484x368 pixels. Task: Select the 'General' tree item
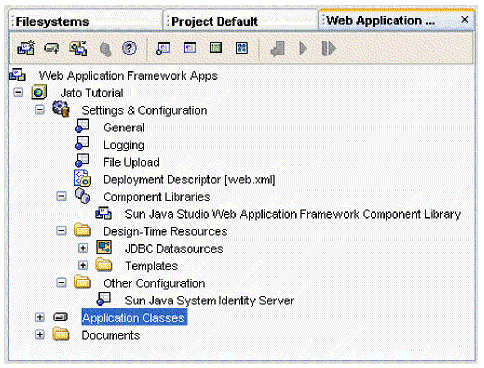click(x=124, y=128)
